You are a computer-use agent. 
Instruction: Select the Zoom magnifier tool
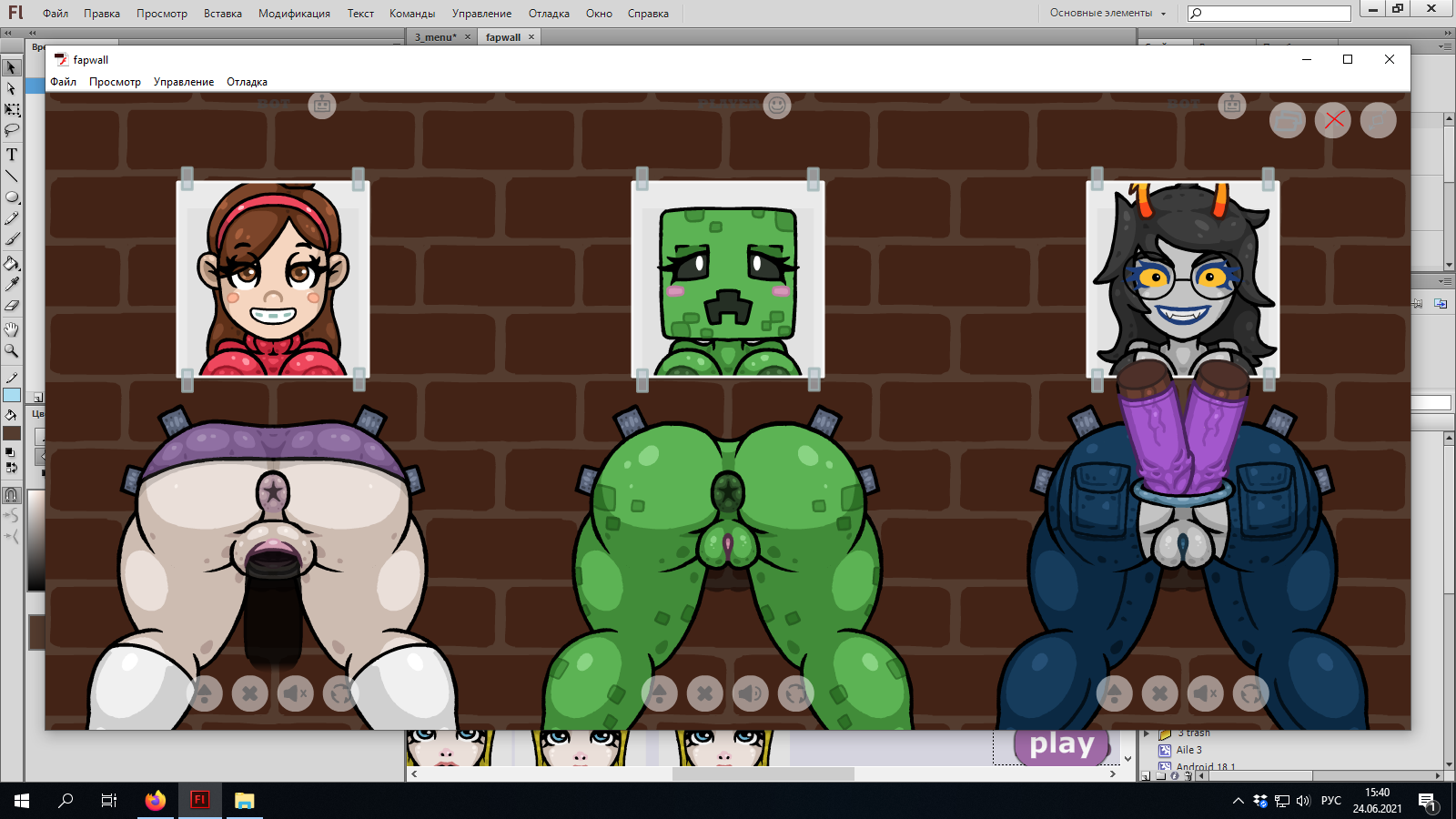coord(12,350)
